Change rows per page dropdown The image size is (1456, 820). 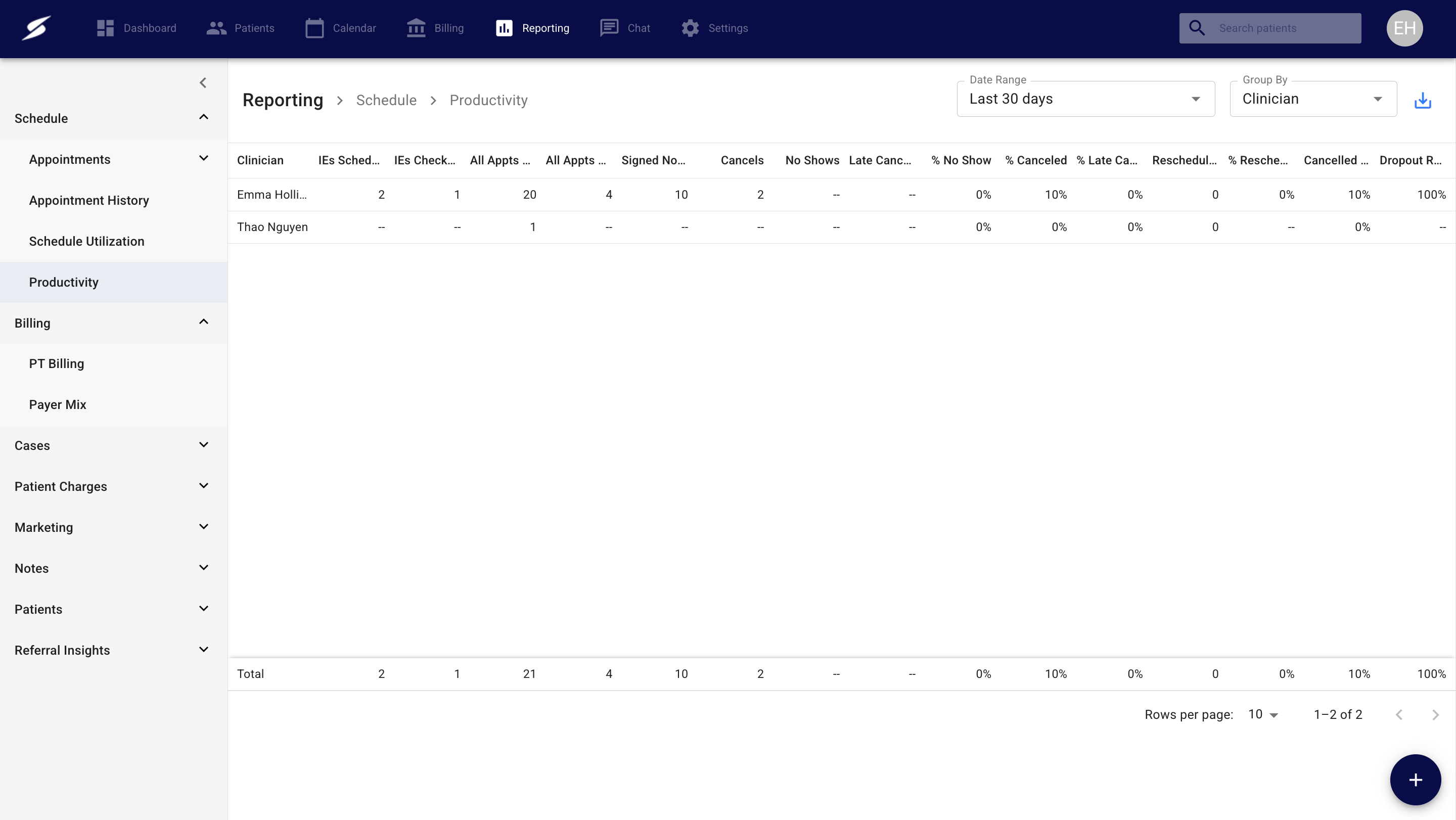point(1263,714)
